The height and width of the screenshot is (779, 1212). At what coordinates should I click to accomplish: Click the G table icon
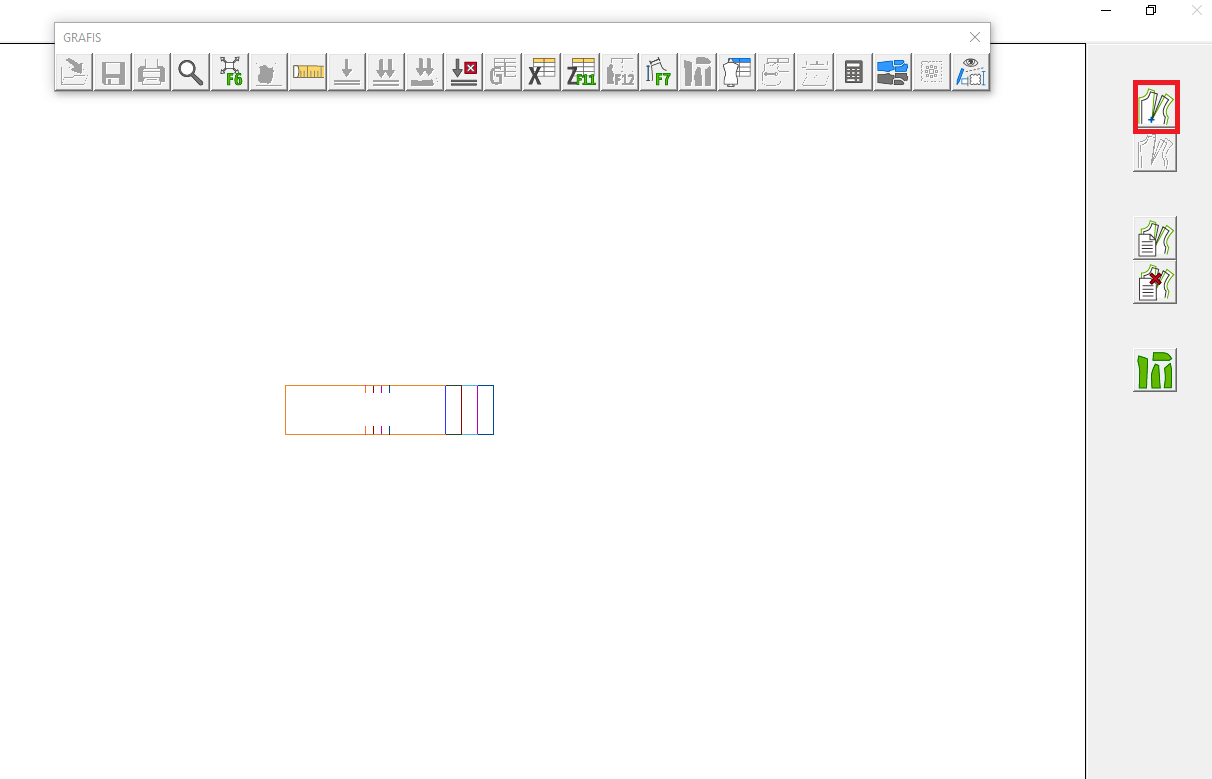pyautogui.click(x=503, y=72)
